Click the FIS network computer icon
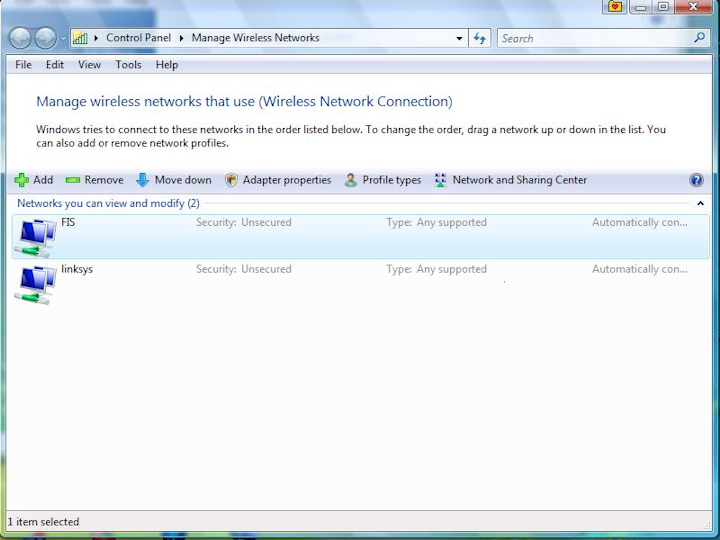The height and width of the screenshot is (540, 720). (35, 238)
